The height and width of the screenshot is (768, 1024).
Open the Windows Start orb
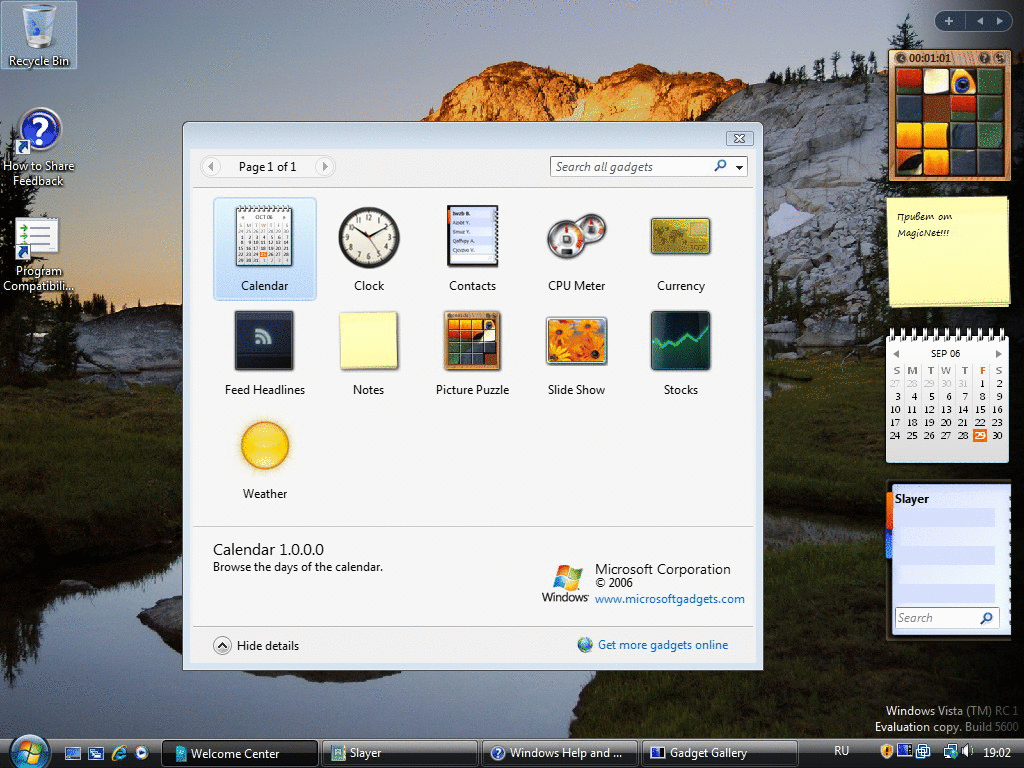pyautogui.click(x=29, y=751)
